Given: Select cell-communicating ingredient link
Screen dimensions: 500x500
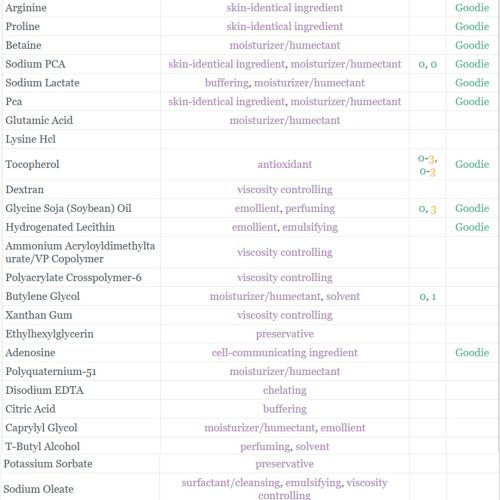Looking at the screenshot, I should point(285,352).
